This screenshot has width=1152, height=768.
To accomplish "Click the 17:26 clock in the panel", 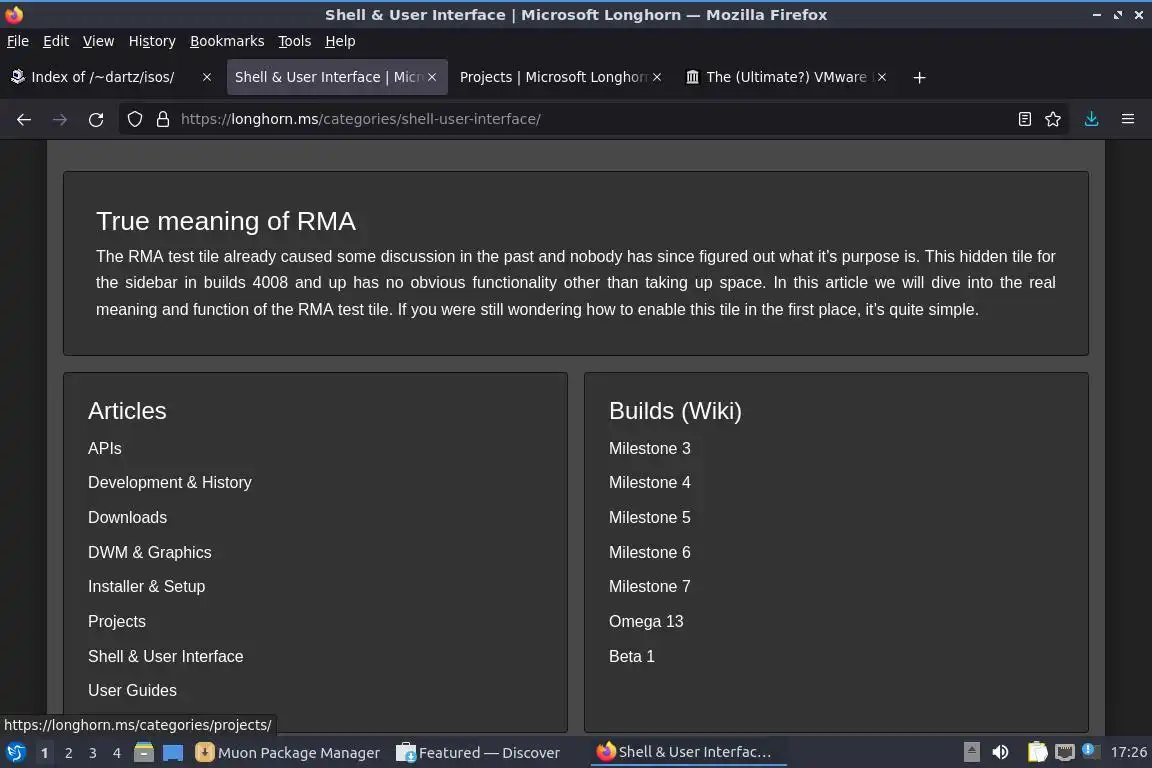I will click(x=1128, y=752).
